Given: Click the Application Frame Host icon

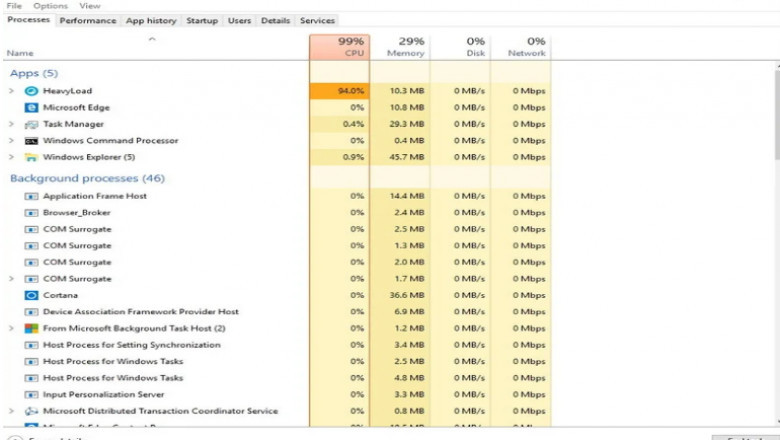Looking at the screenshot, I should coord(31,196).
